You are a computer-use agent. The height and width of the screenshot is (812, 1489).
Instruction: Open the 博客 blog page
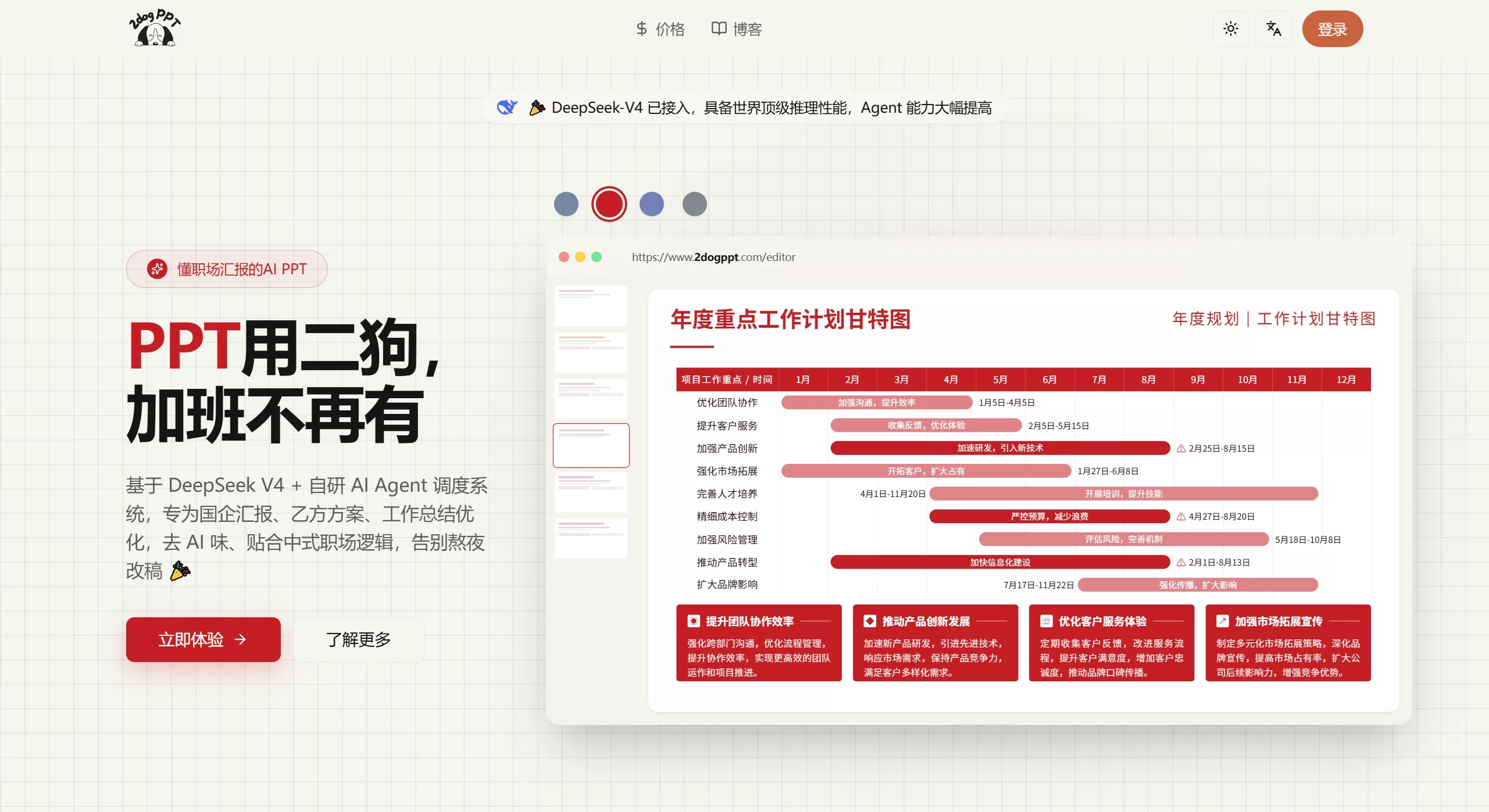pyautogui.click(x=737, y=28)
